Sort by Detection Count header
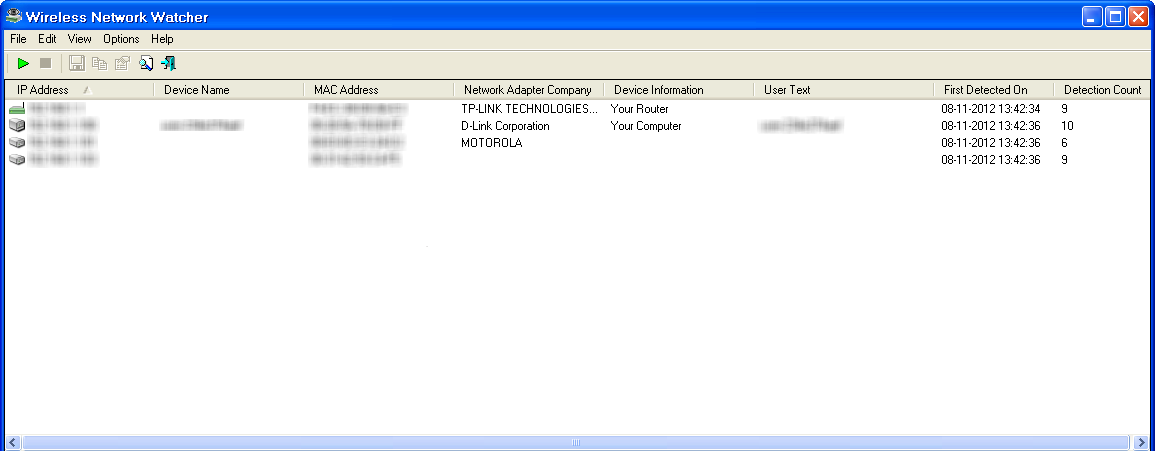 point(1102,90)
